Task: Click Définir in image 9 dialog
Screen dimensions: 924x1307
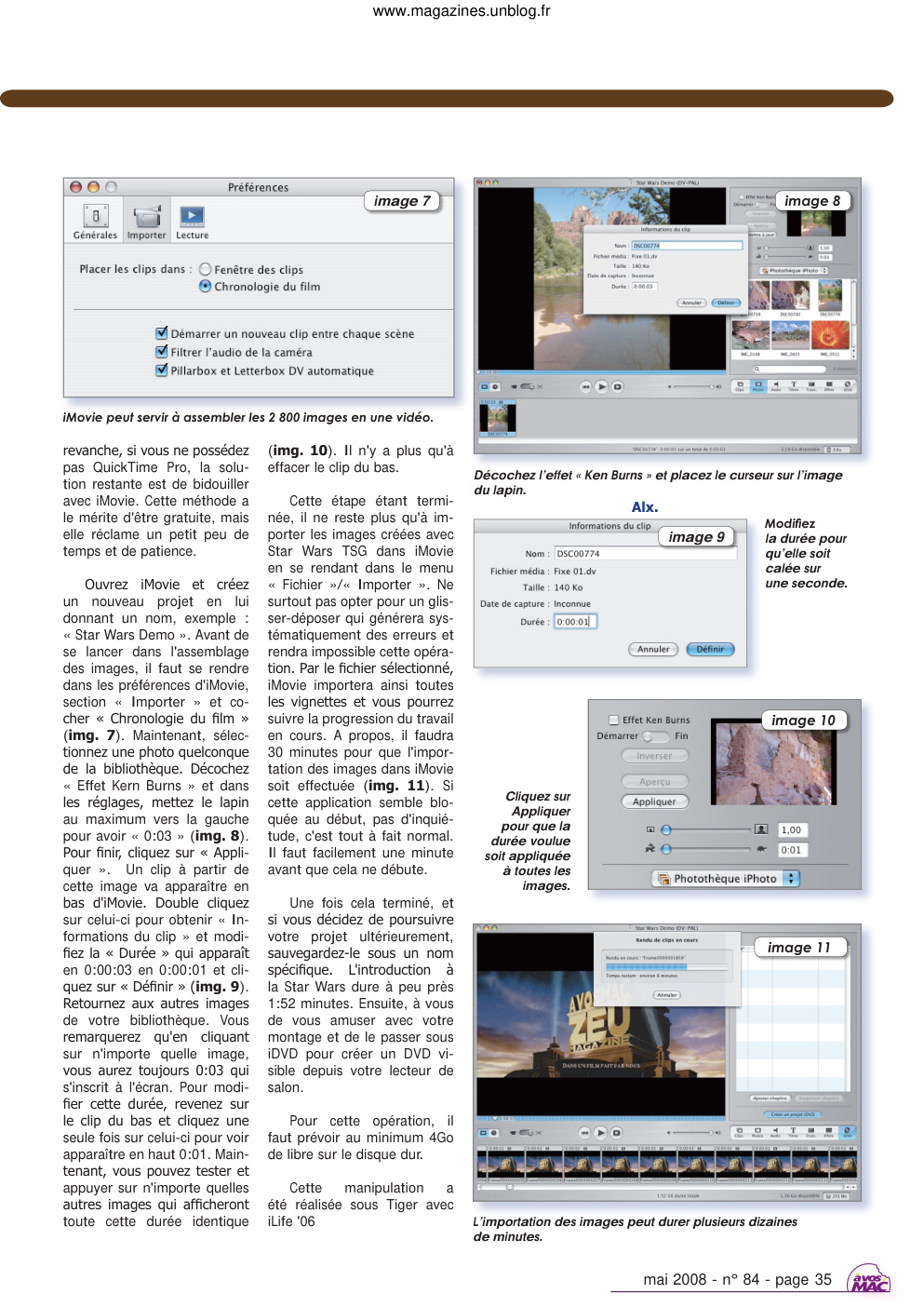Action: pyautogui.click(x=710, y=649)
